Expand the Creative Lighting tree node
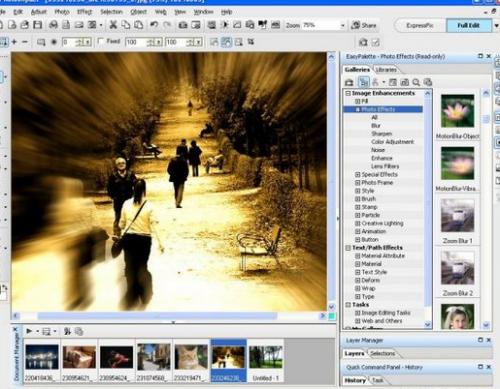The width and height of the screenshot is (500, 389). 358,223
